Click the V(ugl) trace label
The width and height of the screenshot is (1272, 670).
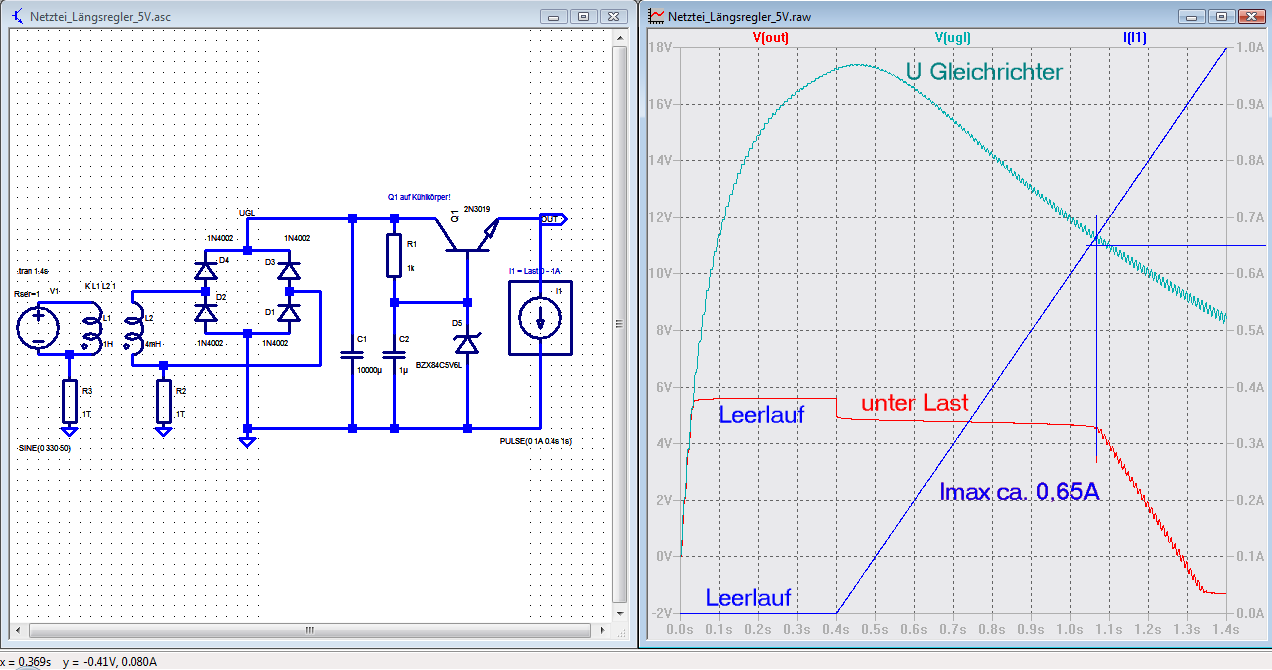(952, 38)
